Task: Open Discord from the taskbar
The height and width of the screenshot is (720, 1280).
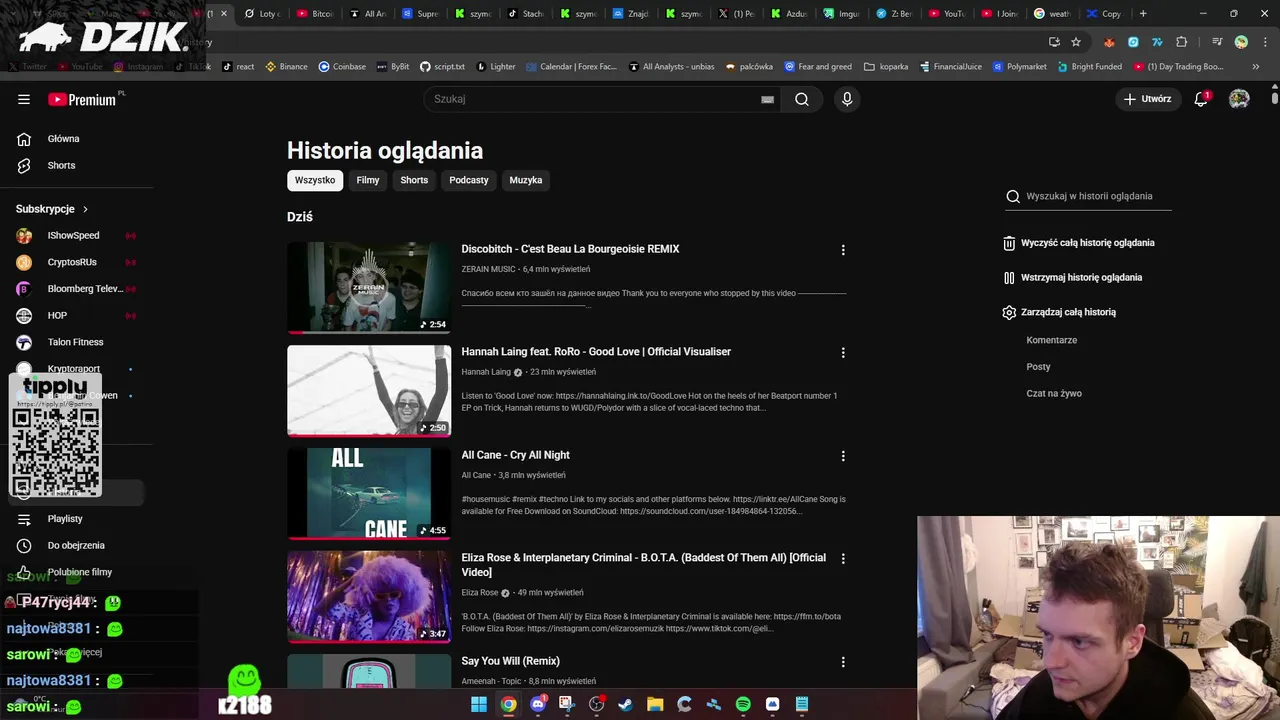Action: coord(538,704)
